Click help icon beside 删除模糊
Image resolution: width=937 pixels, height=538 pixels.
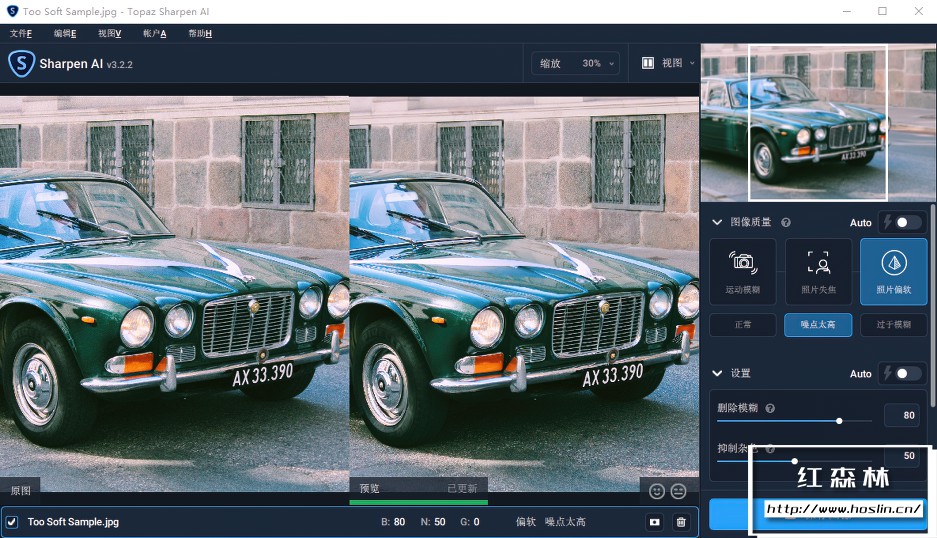770,408
